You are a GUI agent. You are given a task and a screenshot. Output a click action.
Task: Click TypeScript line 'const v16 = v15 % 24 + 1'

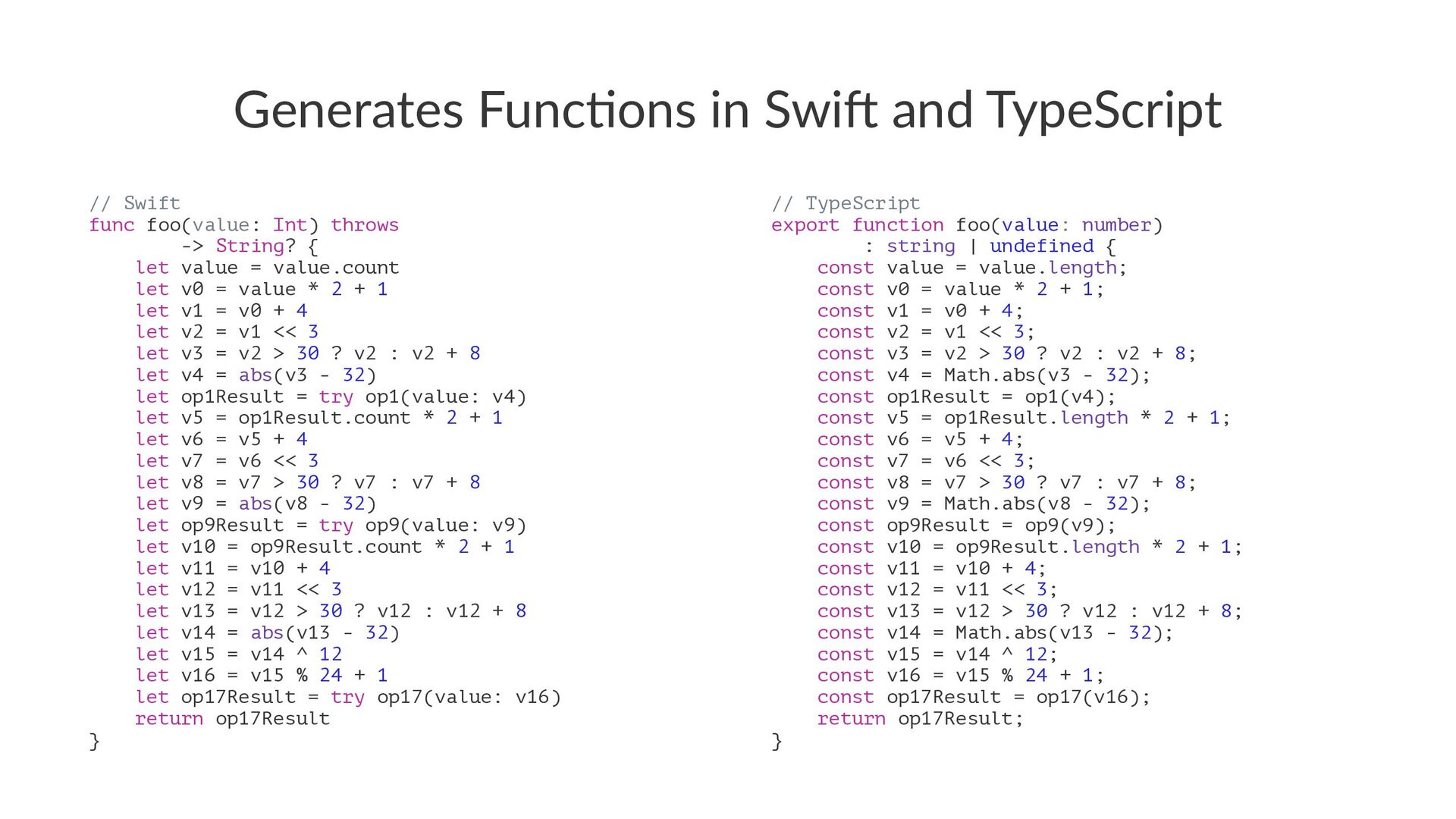(x=959, y=676)
